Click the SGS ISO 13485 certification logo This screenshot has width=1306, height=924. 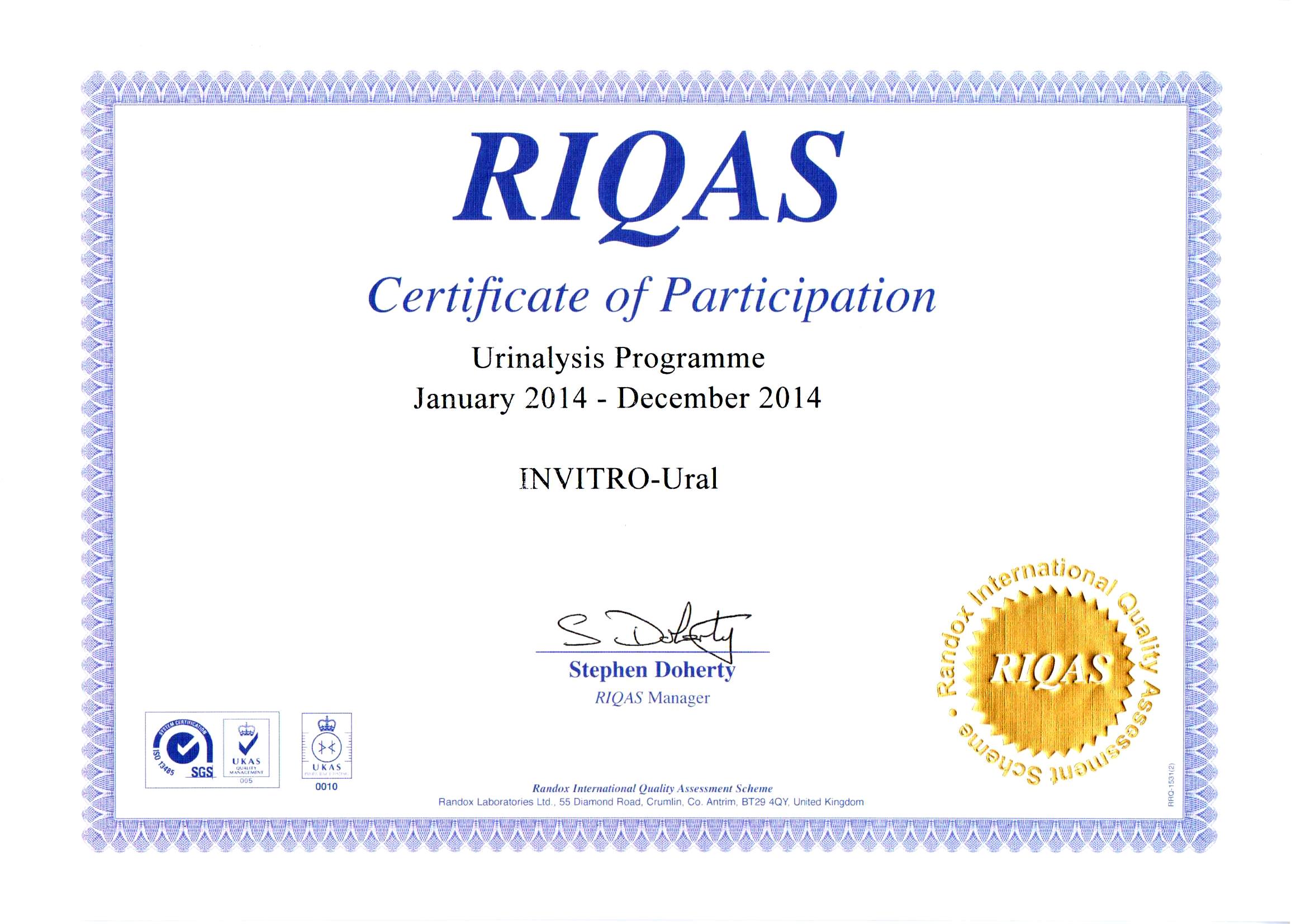pos(183,749)
